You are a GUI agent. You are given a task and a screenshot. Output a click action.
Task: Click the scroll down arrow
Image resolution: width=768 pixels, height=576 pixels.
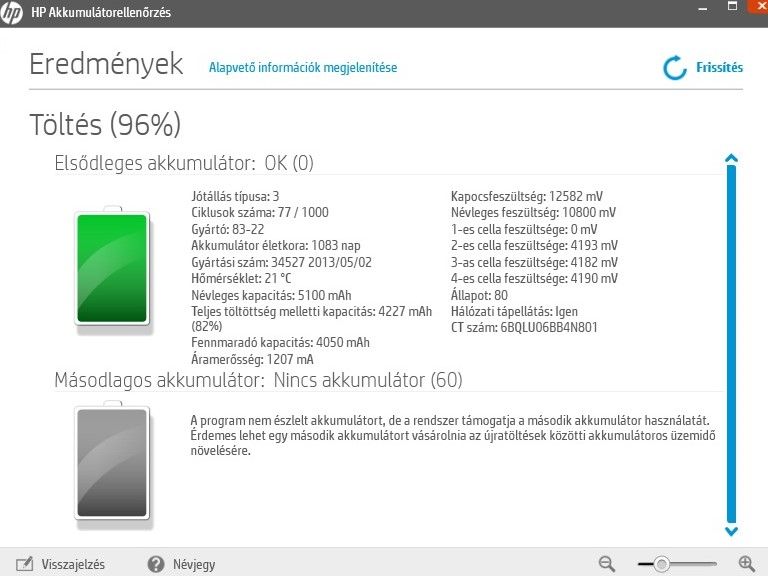(x=731, y=531)
